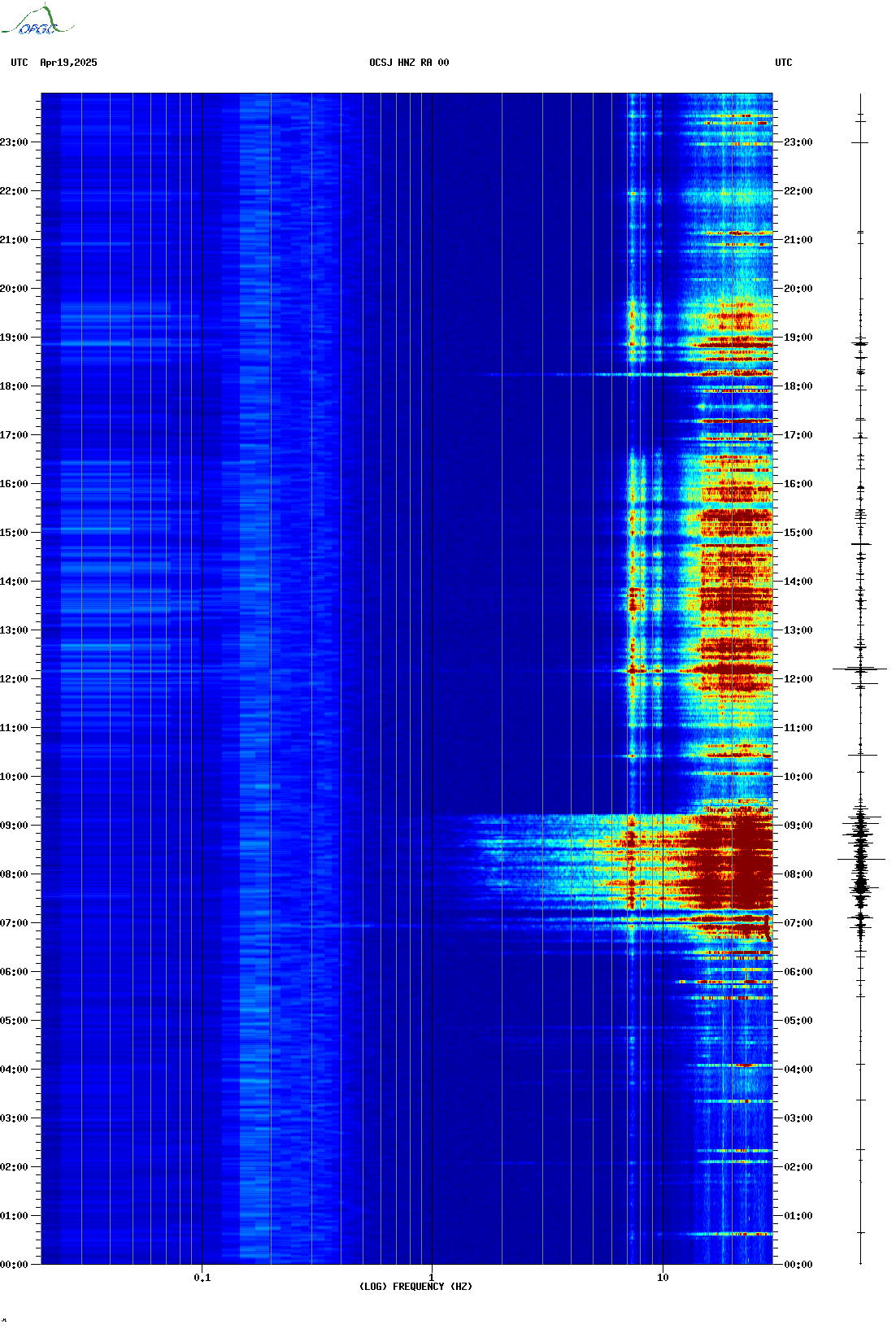The width and height of the screenshot is (896, 1329).
Task: Click the right 14:00 time label
Action: (x=798, y=582)
